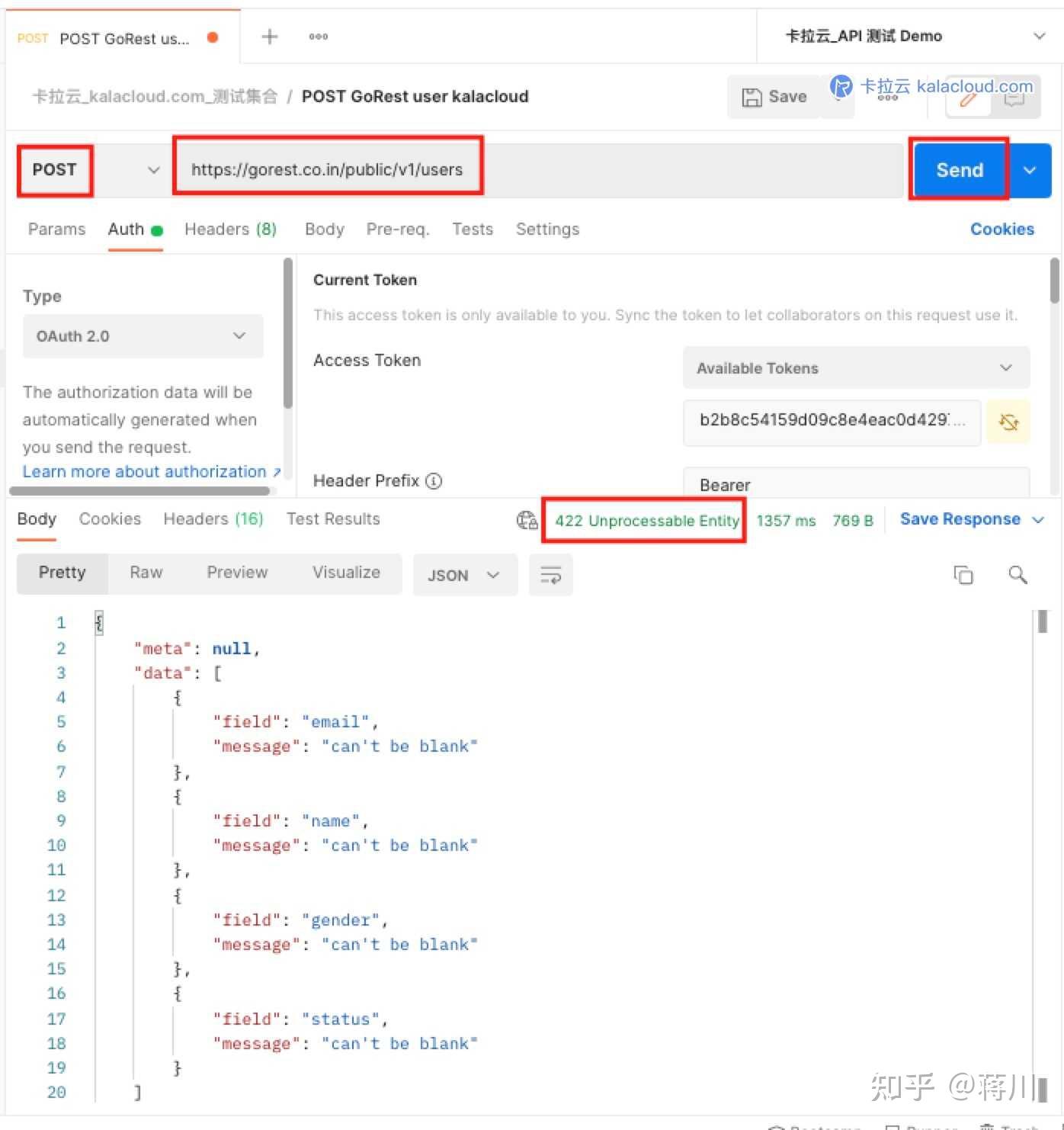Switch to the Tests tab
Viewport: 1064px width, 1130px height.
[x=472, y=229]
